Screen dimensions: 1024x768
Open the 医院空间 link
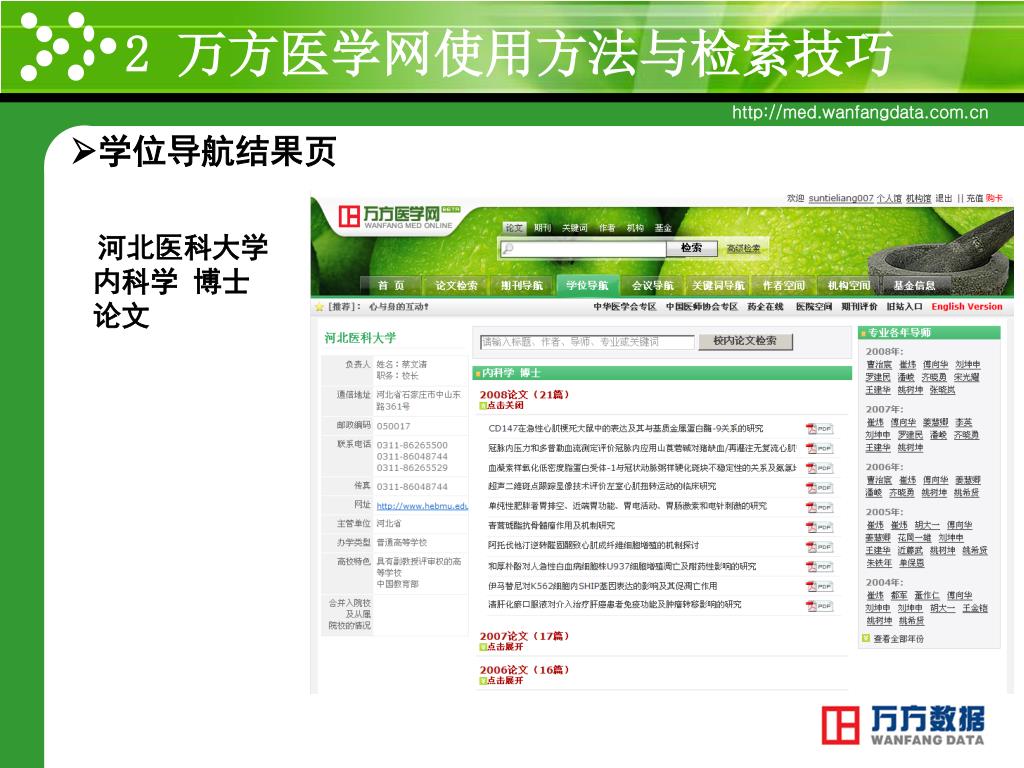click(x=813, y=306)
